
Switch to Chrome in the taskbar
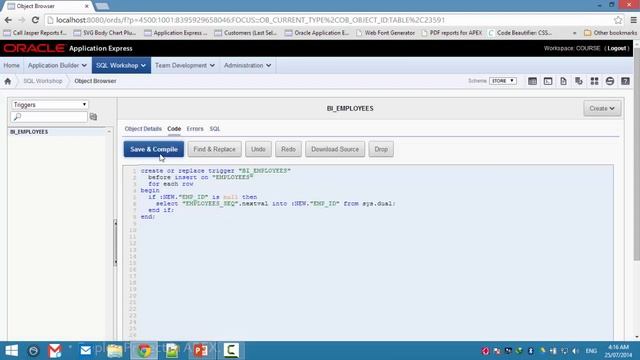point(144,351)
